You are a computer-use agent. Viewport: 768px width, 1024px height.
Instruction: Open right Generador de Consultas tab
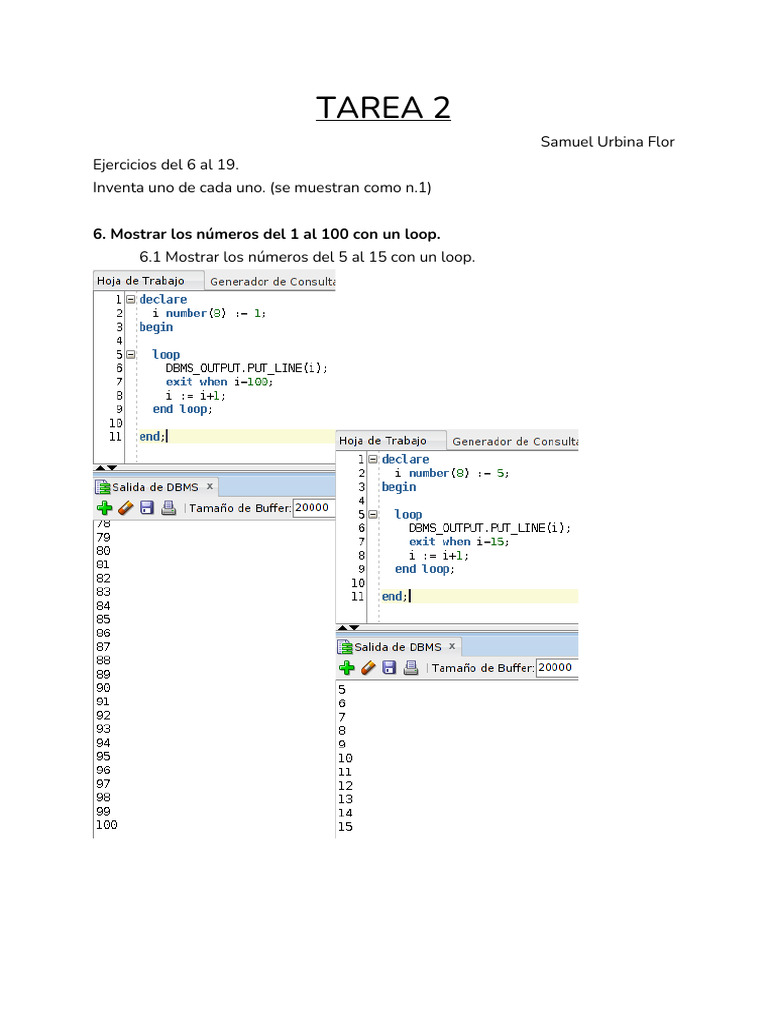[515, 441]
